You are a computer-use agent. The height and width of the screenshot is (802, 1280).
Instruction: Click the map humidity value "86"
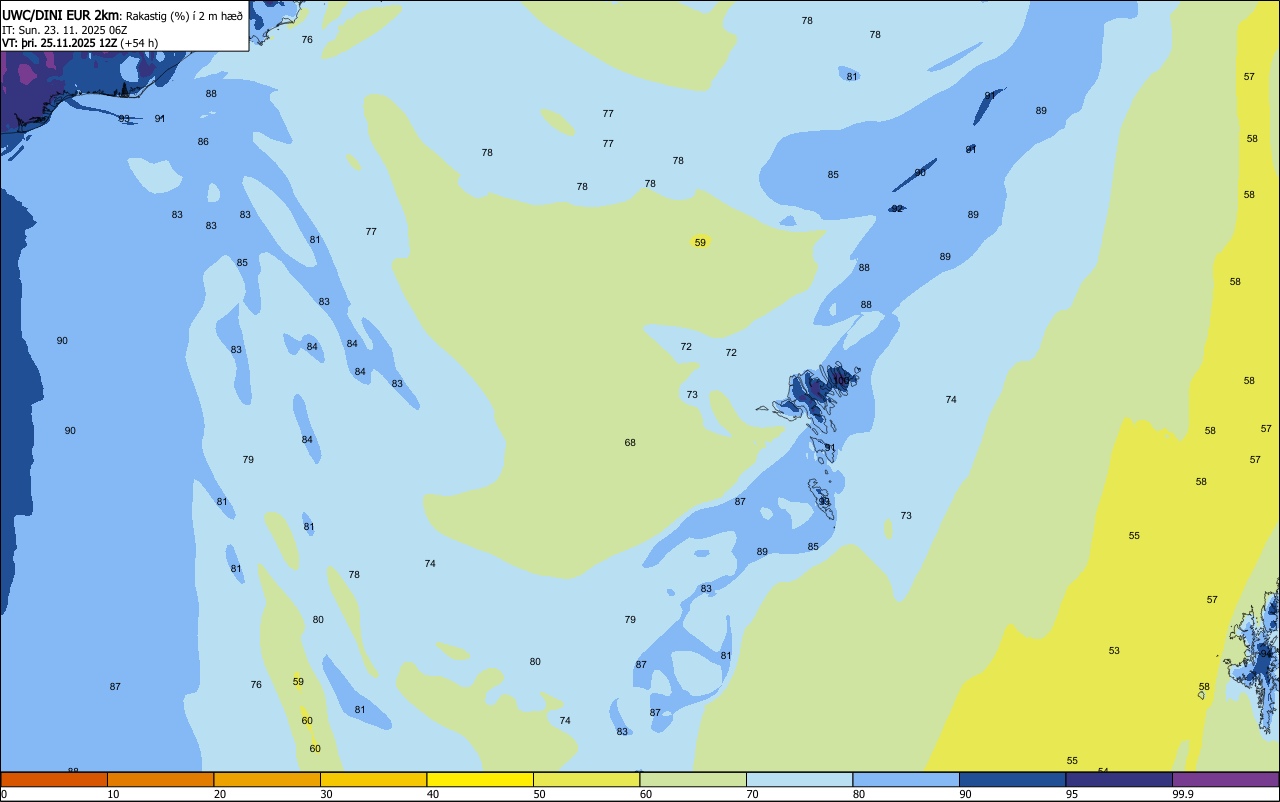coord(203,142)
